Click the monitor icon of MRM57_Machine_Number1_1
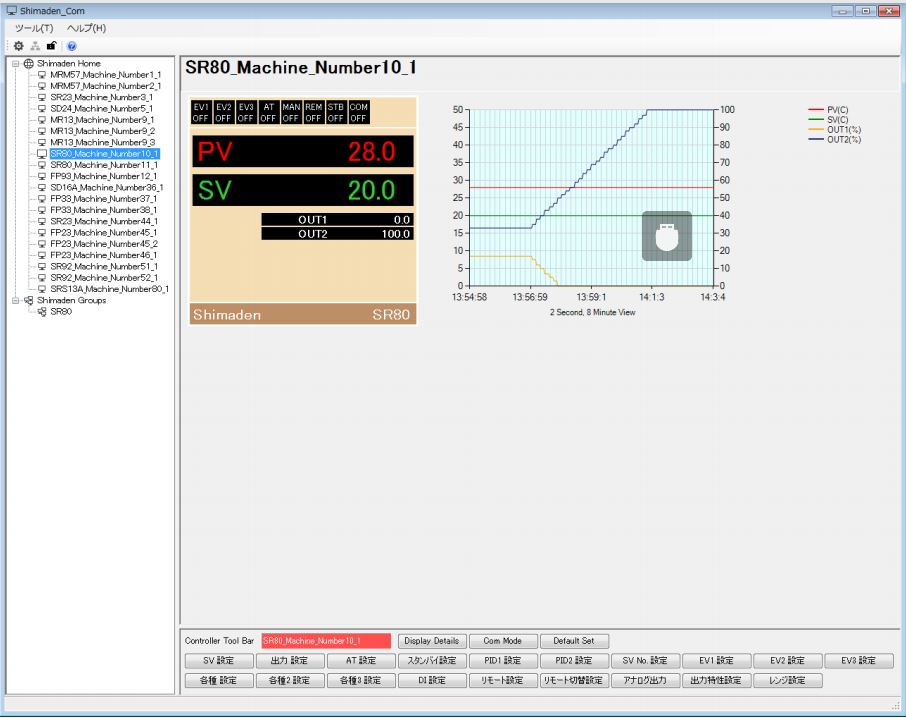This screenshot has height=718, width=906. pyautogui.click(x=42, y=75)
